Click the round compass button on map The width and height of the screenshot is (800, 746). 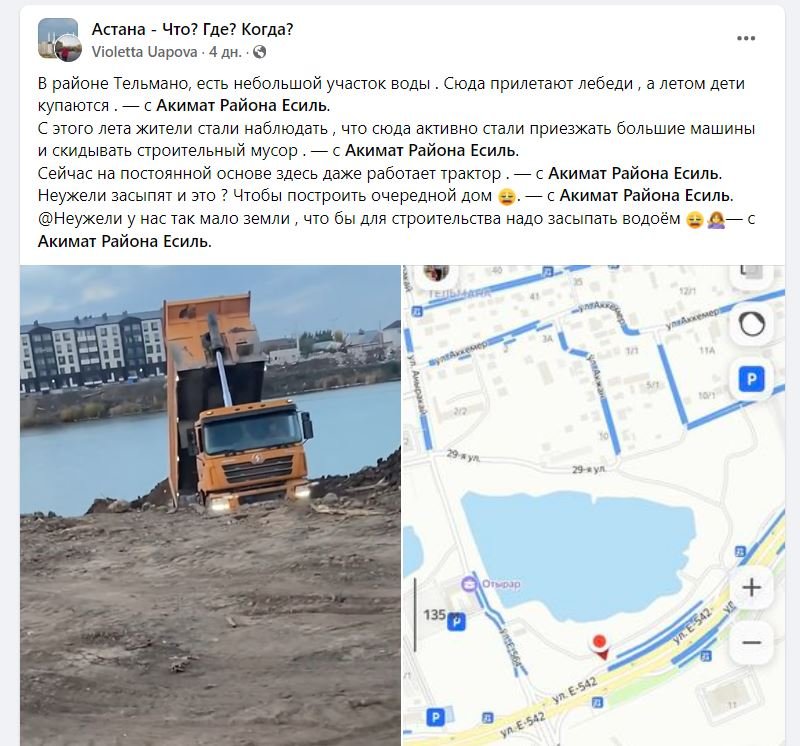pyautogui.click(x=752, y=324)
